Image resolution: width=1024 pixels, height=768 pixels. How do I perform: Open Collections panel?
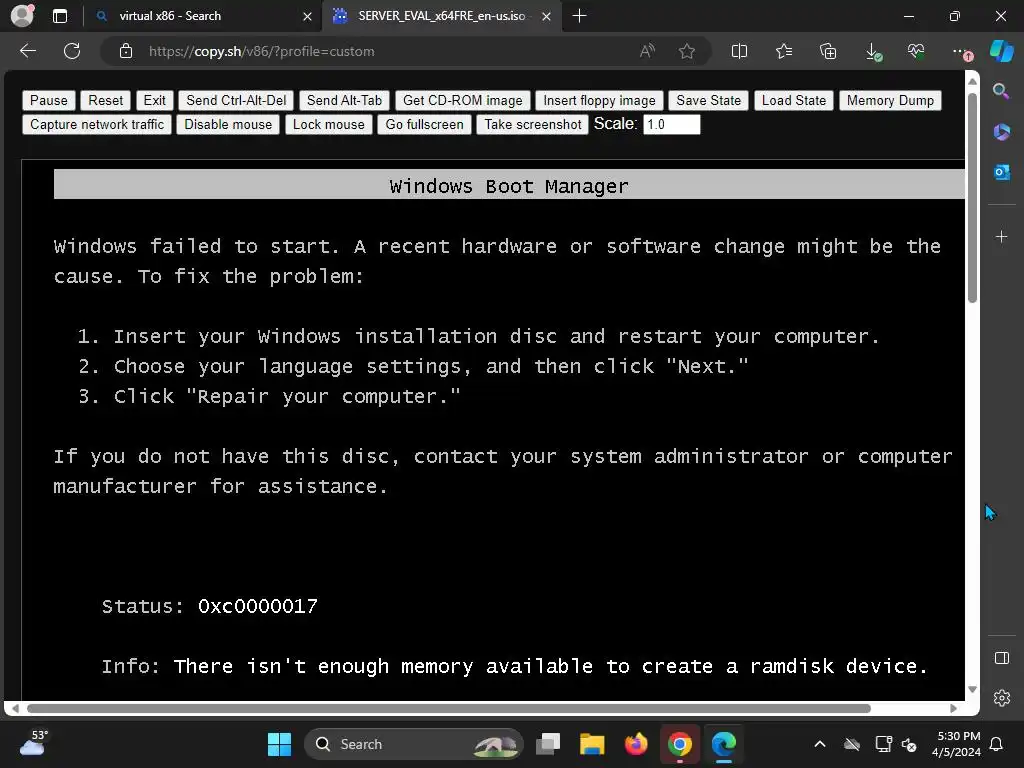click(828, 51)
